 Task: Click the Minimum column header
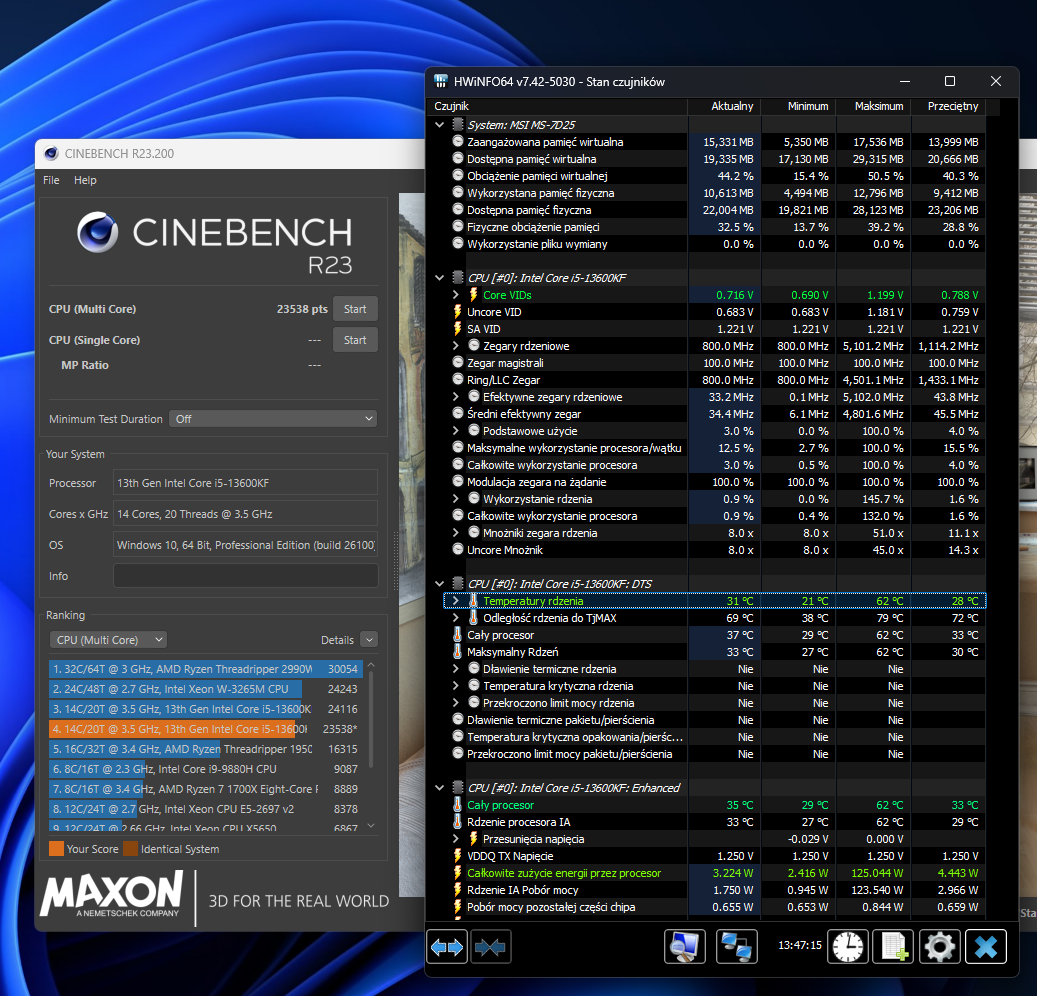coord(800,106)
